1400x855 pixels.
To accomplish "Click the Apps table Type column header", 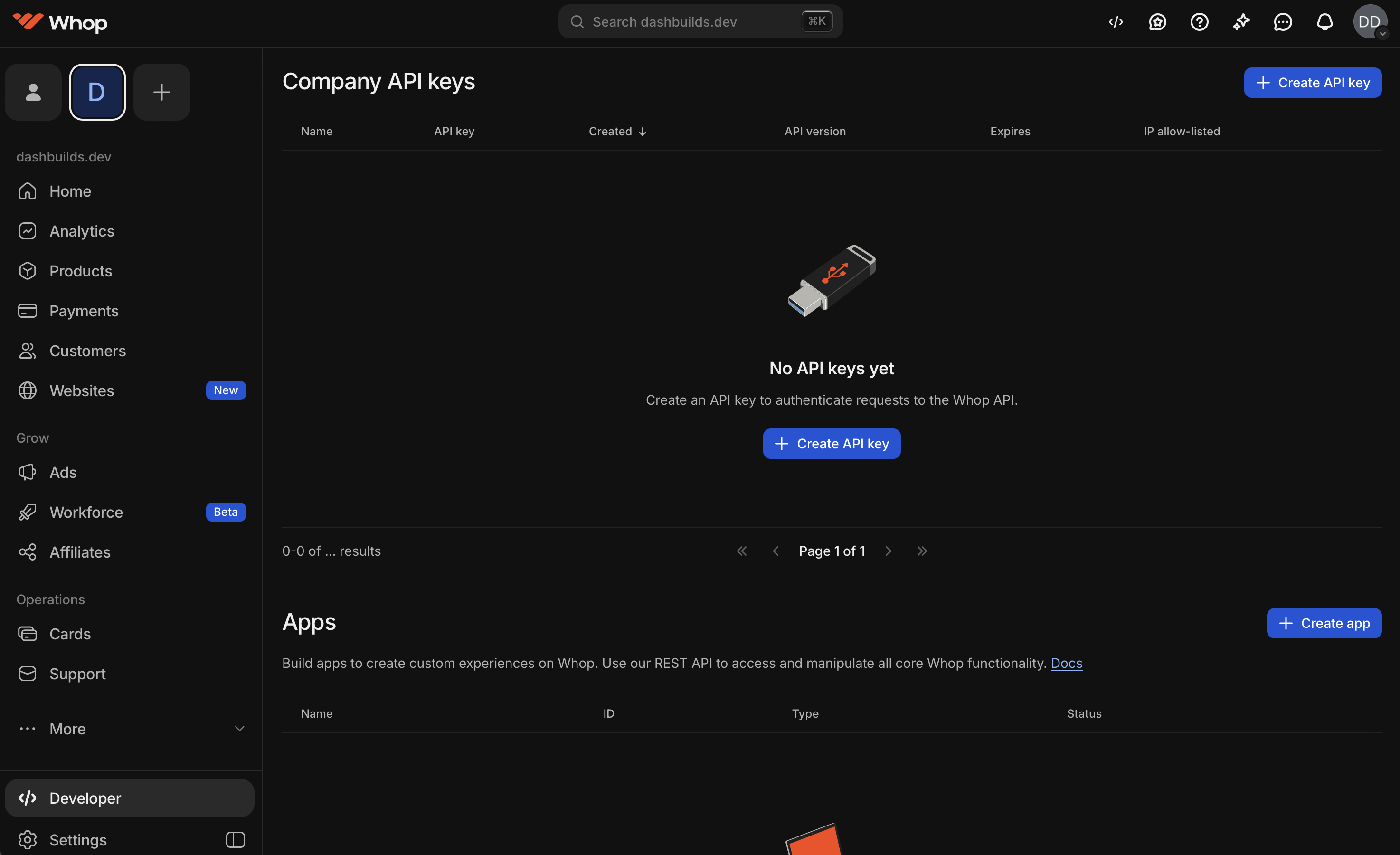I will [805, 713].
